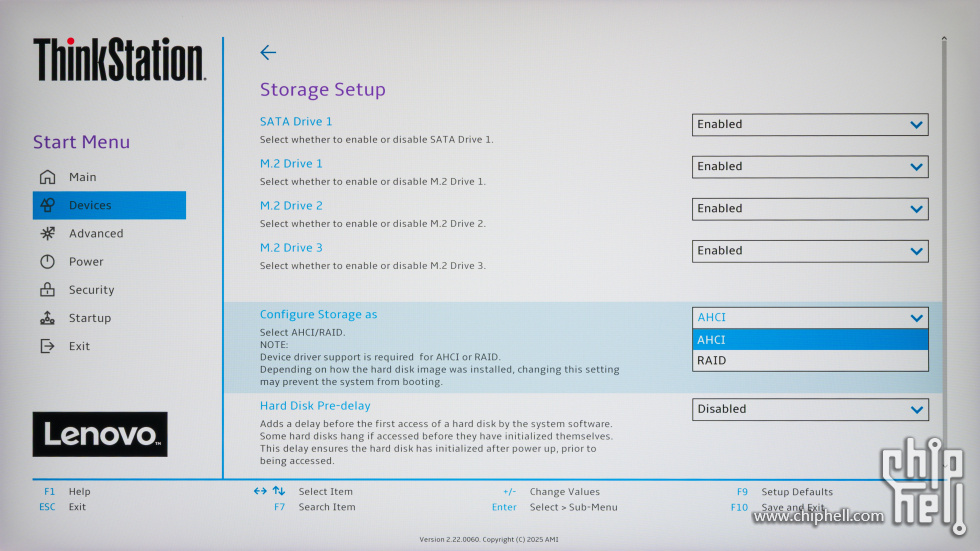Click the M.2 Drive 1 label
This screenshot has height=551, width=980.
[x=291, y=163]
